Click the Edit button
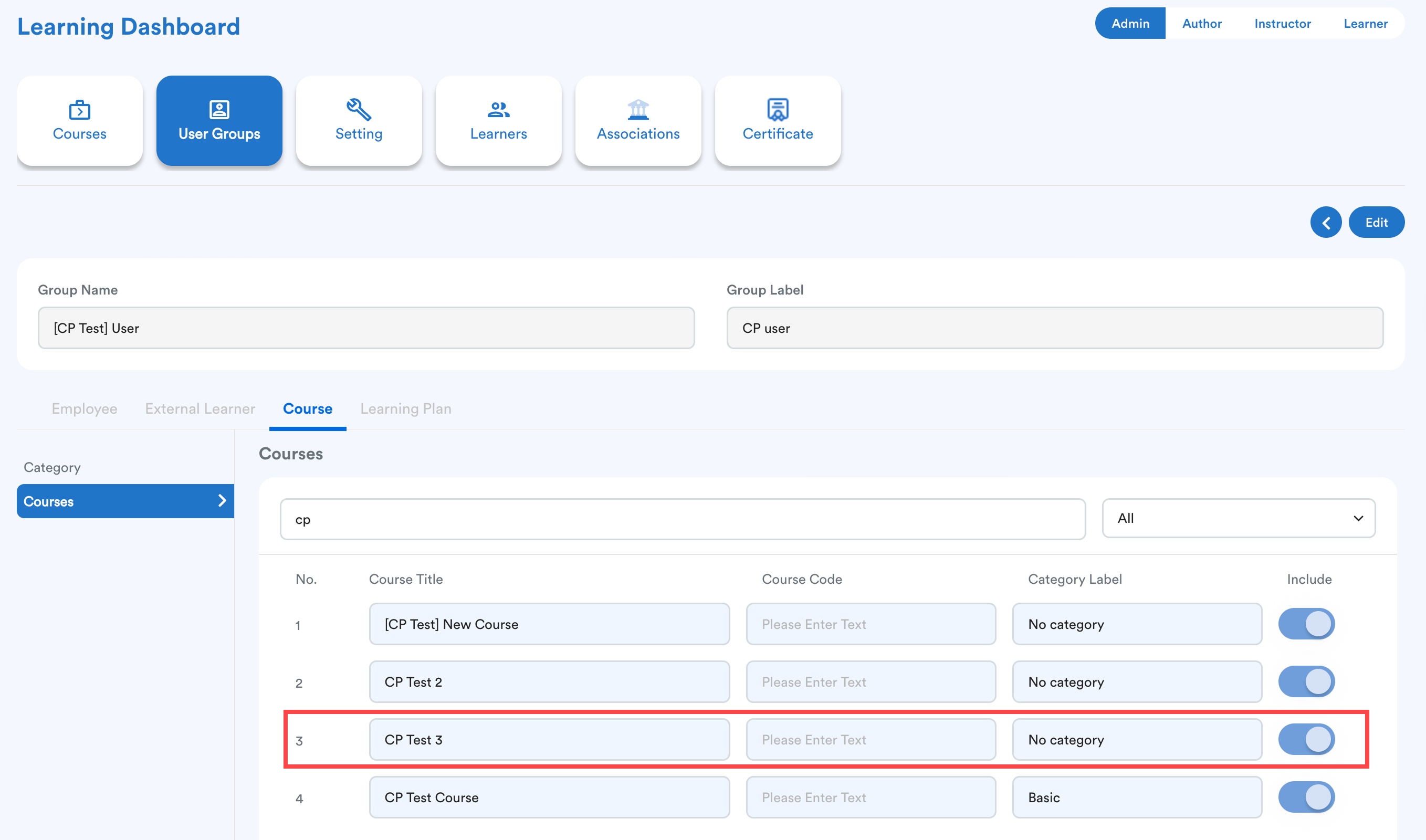 [1376, 223]
